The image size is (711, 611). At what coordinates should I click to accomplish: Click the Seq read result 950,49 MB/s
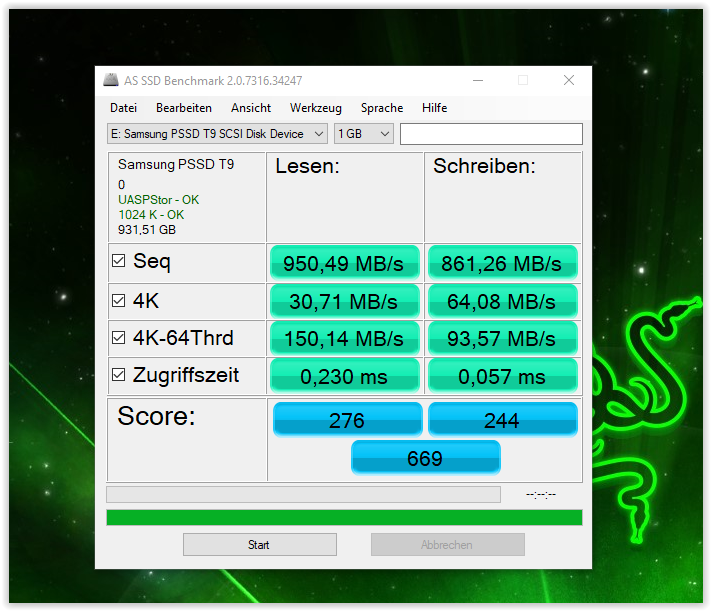(344, 263)
